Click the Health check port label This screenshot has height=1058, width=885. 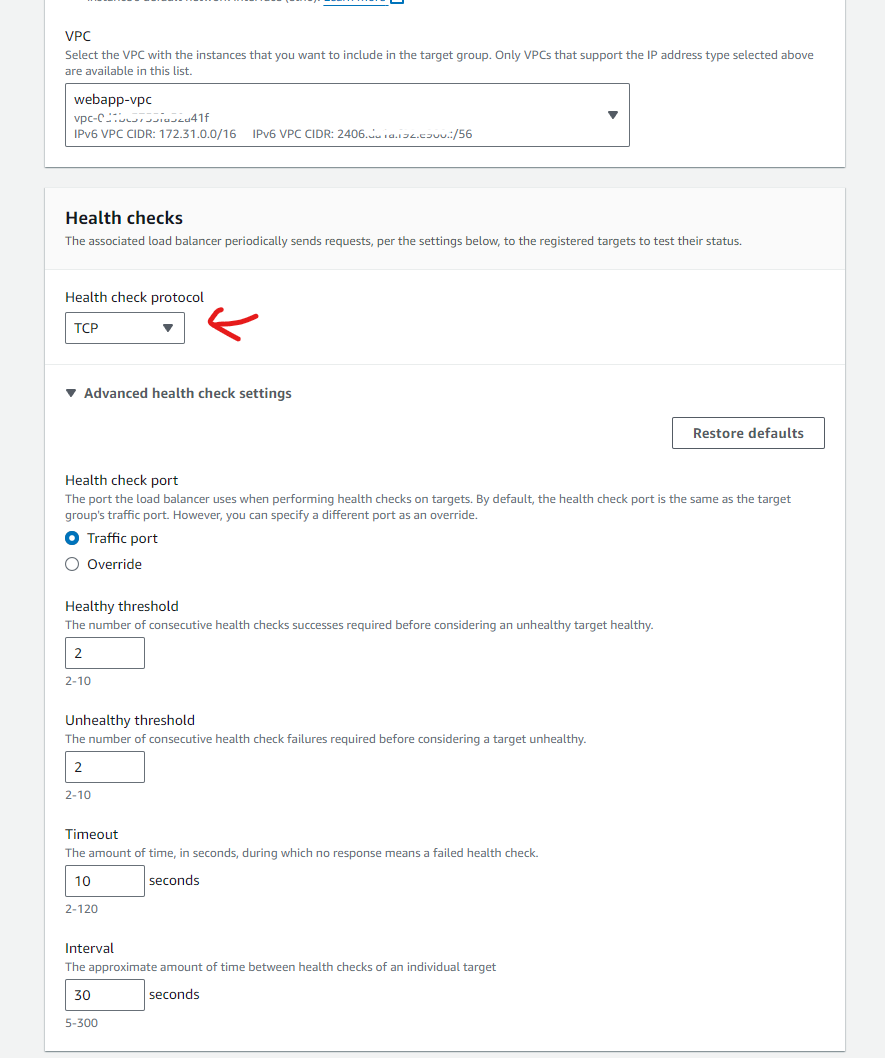121,480
